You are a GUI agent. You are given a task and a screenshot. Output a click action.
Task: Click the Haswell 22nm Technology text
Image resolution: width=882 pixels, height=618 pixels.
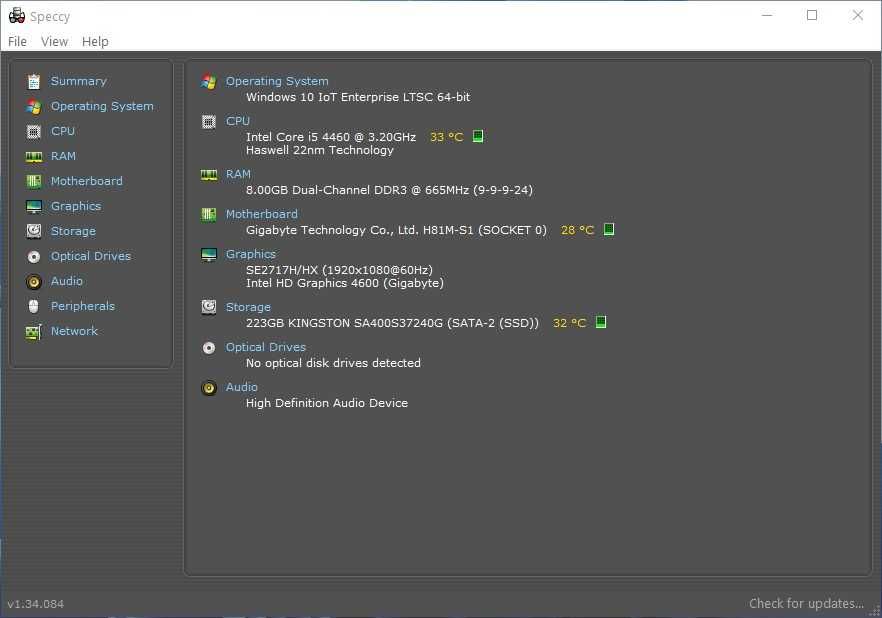(x=320, y=150)
